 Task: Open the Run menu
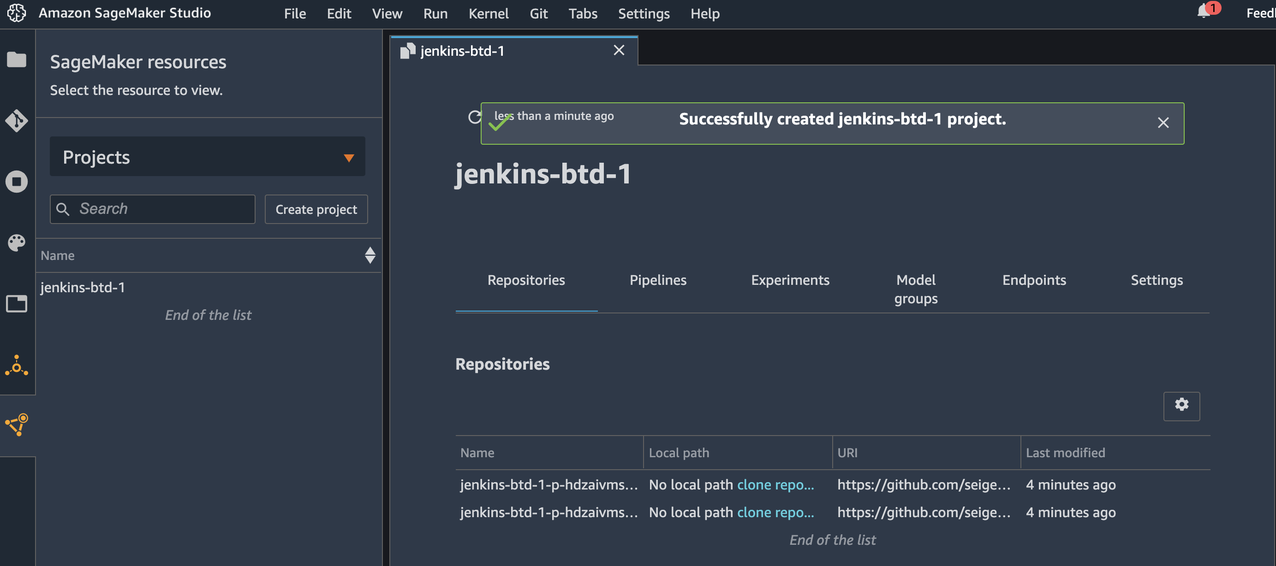(435, 14)
